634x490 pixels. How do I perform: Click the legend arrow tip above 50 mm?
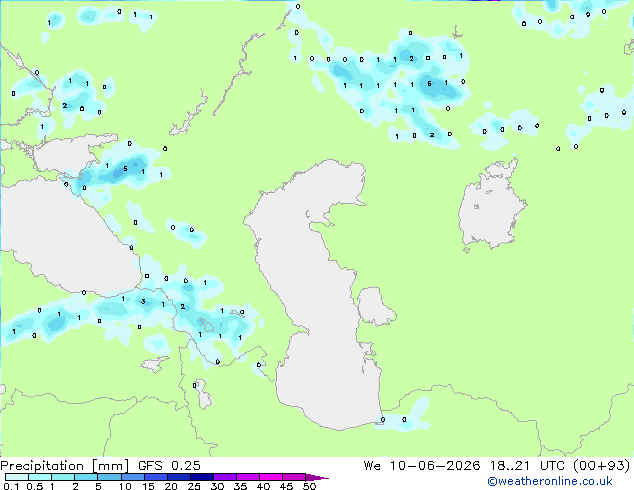(x=317, y=477)
